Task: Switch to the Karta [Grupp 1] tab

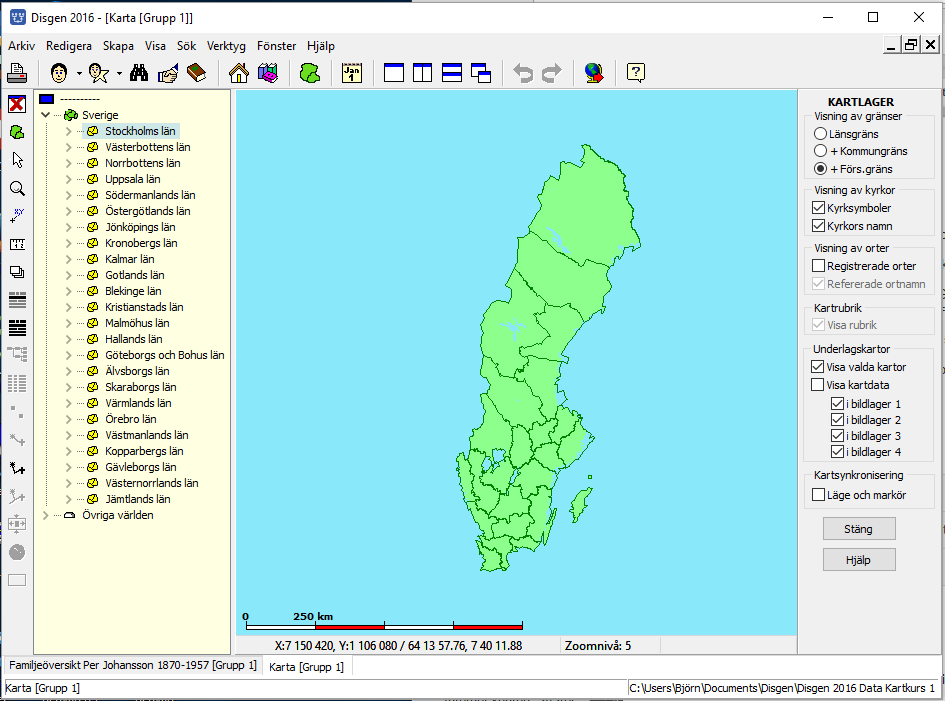Action: (x=306, y=667)
